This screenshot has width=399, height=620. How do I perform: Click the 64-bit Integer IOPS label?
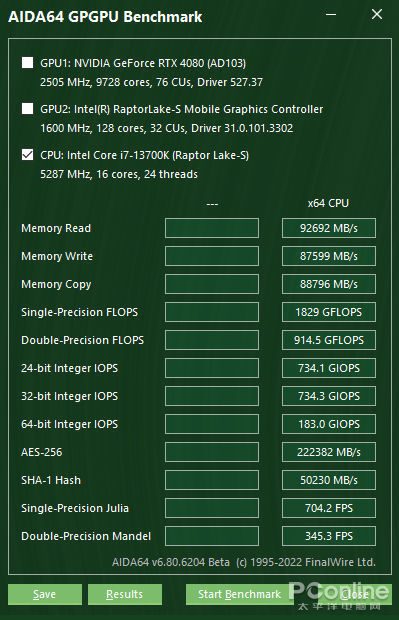[70, 424]
